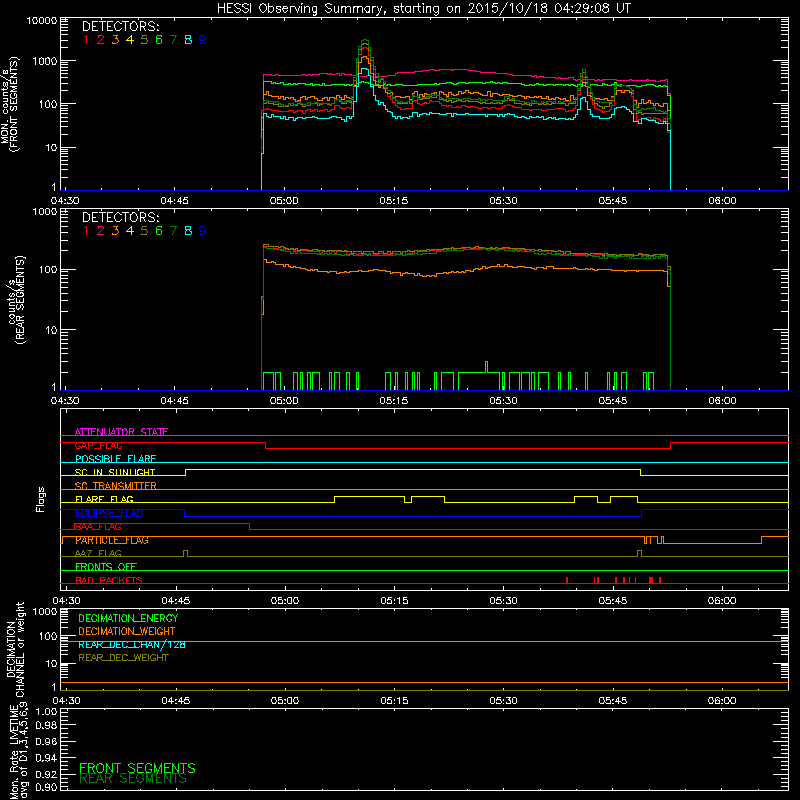Click the 05:00 time label under the decimation panel
The height and width of the screenshot is (800, 800).
click(285, 701)
